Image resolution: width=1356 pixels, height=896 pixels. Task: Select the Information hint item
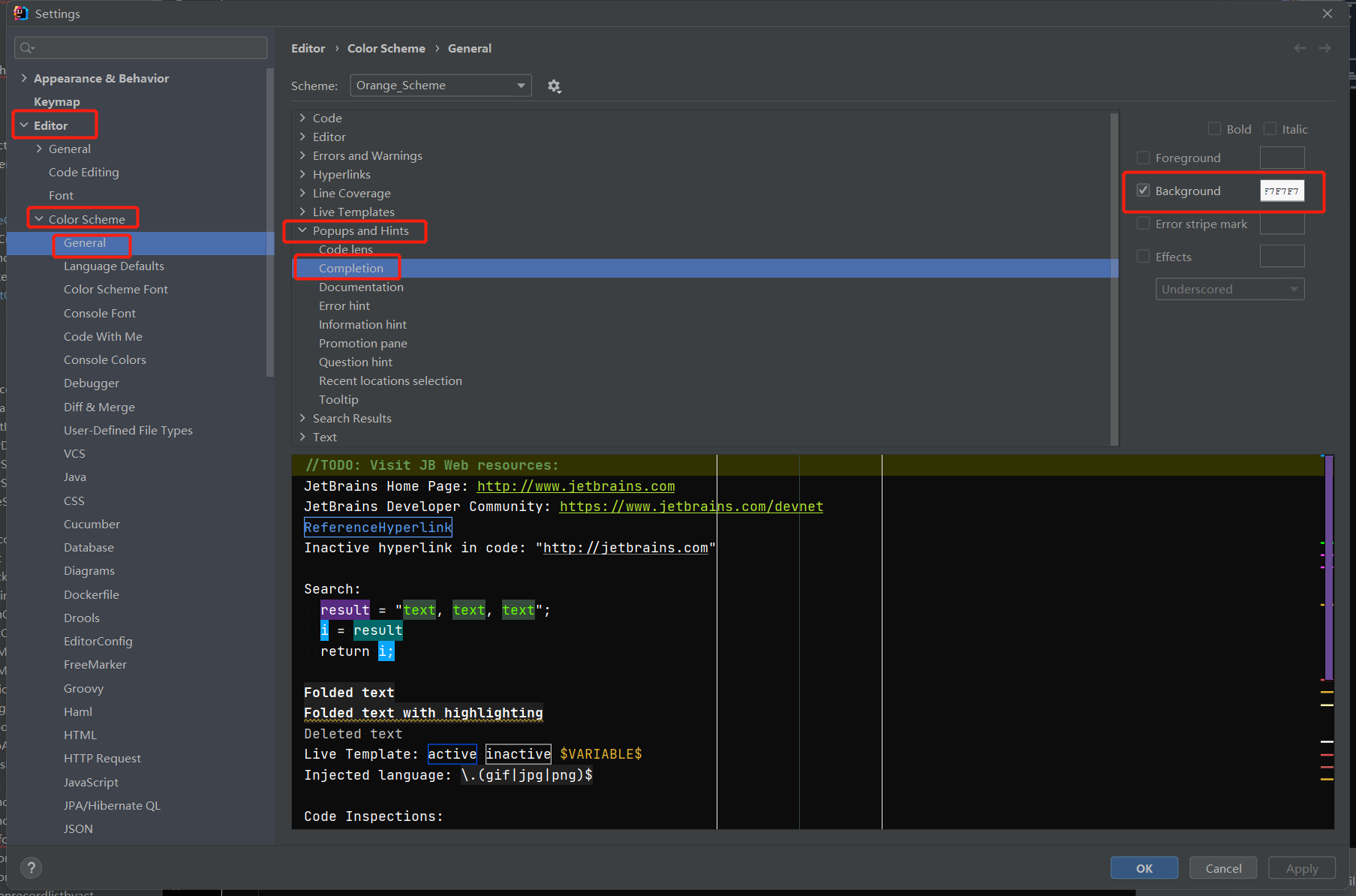(x=362, y=324)
